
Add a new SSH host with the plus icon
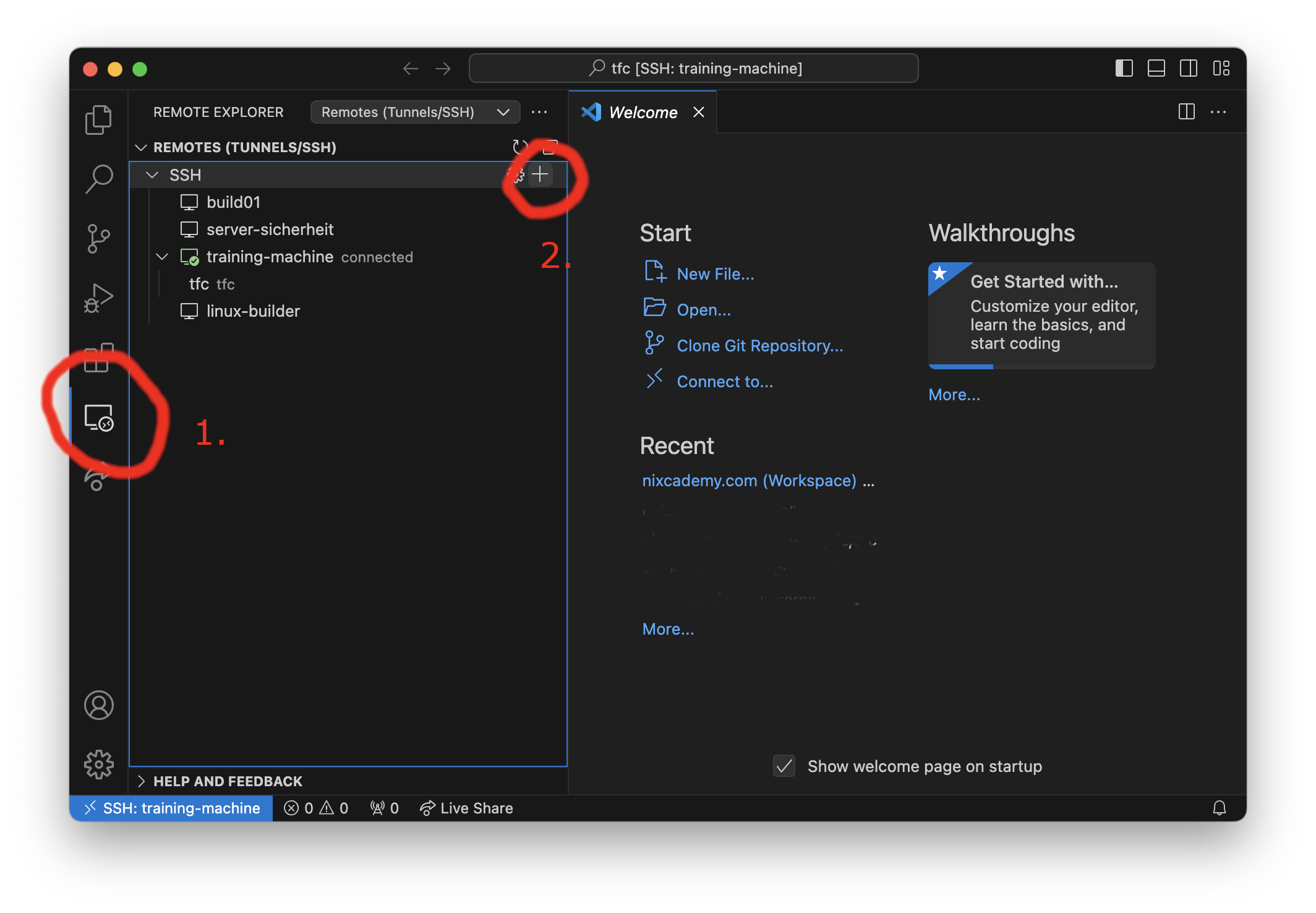coord(540,174)
